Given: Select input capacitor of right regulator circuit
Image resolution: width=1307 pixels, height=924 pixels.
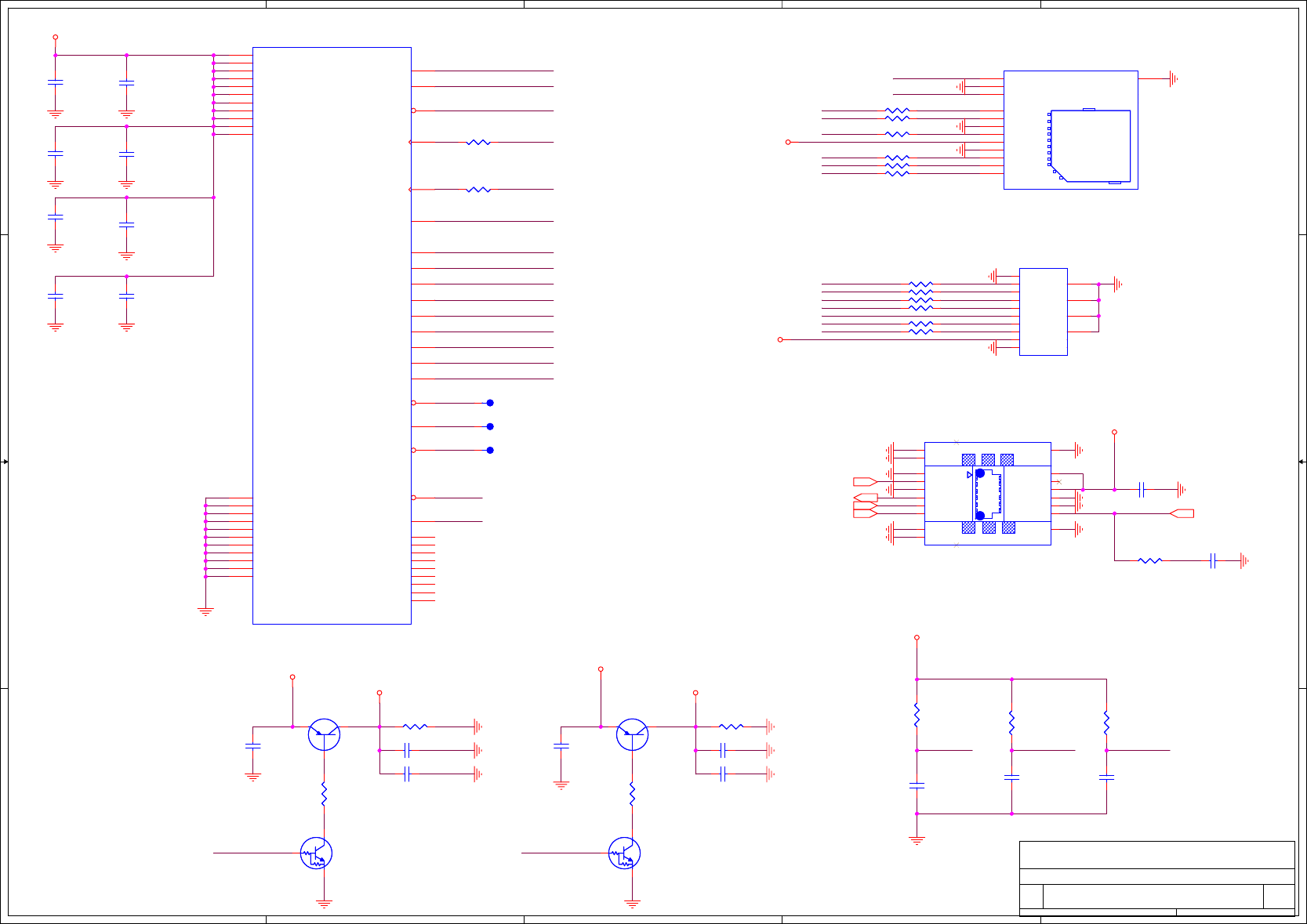Looking at the screenshot, I should (x=561, y=746).
